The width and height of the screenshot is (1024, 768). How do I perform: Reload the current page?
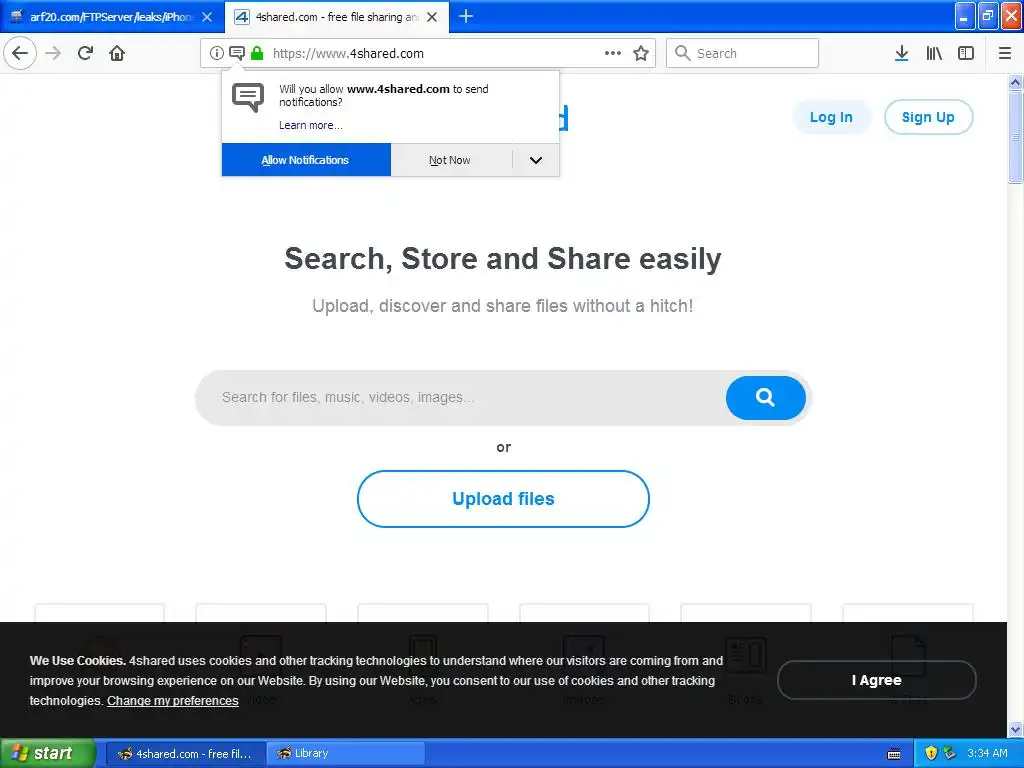85,53
